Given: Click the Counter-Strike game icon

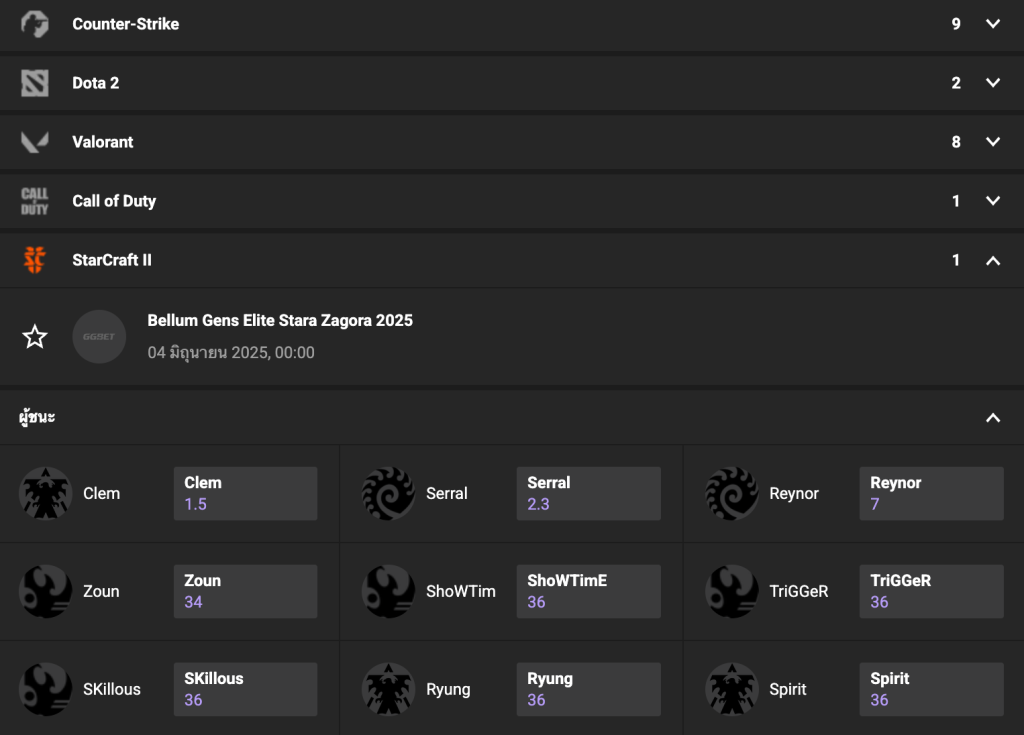Looking at the screenshot, I should (35, 24).
